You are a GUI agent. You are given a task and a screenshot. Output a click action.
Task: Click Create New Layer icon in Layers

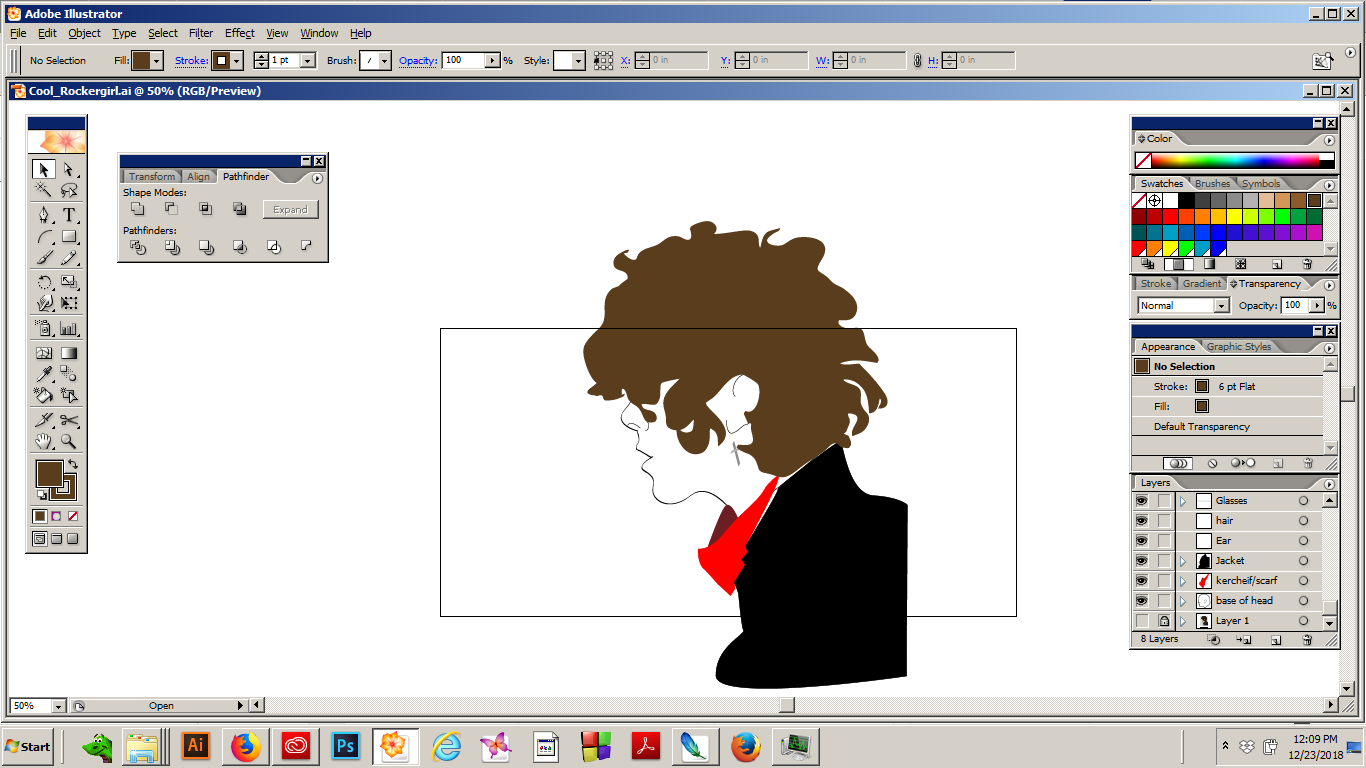coord(1276,640)
